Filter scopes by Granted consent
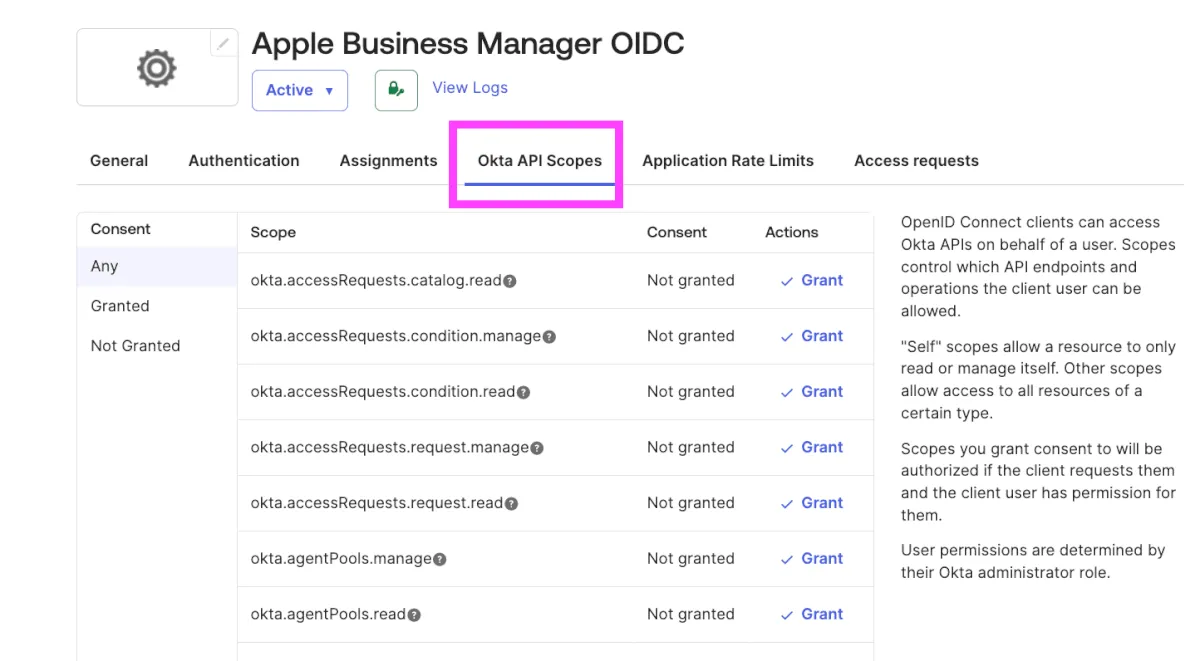Viewport: 1200px width, 661px height. [x=120, y=306]
